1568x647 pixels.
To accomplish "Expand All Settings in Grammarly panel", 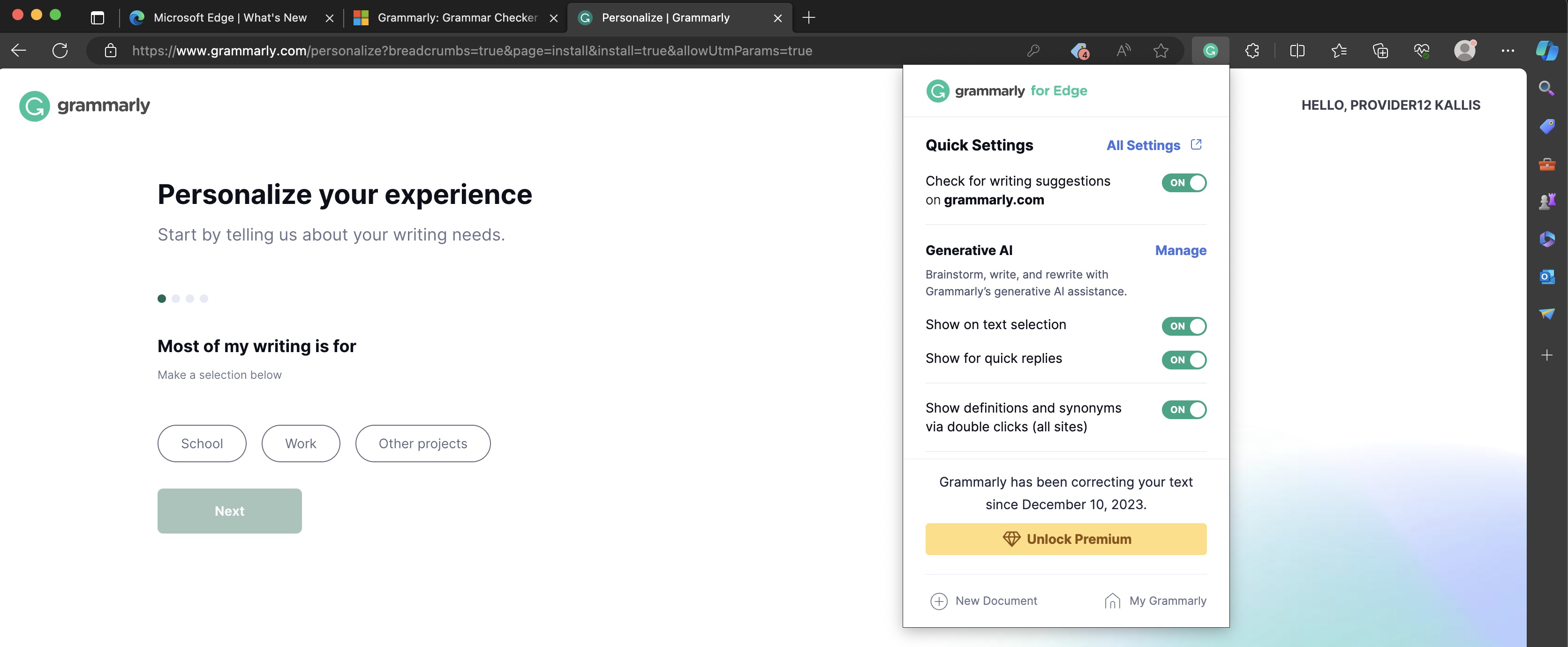I will tap(1152, 145).
